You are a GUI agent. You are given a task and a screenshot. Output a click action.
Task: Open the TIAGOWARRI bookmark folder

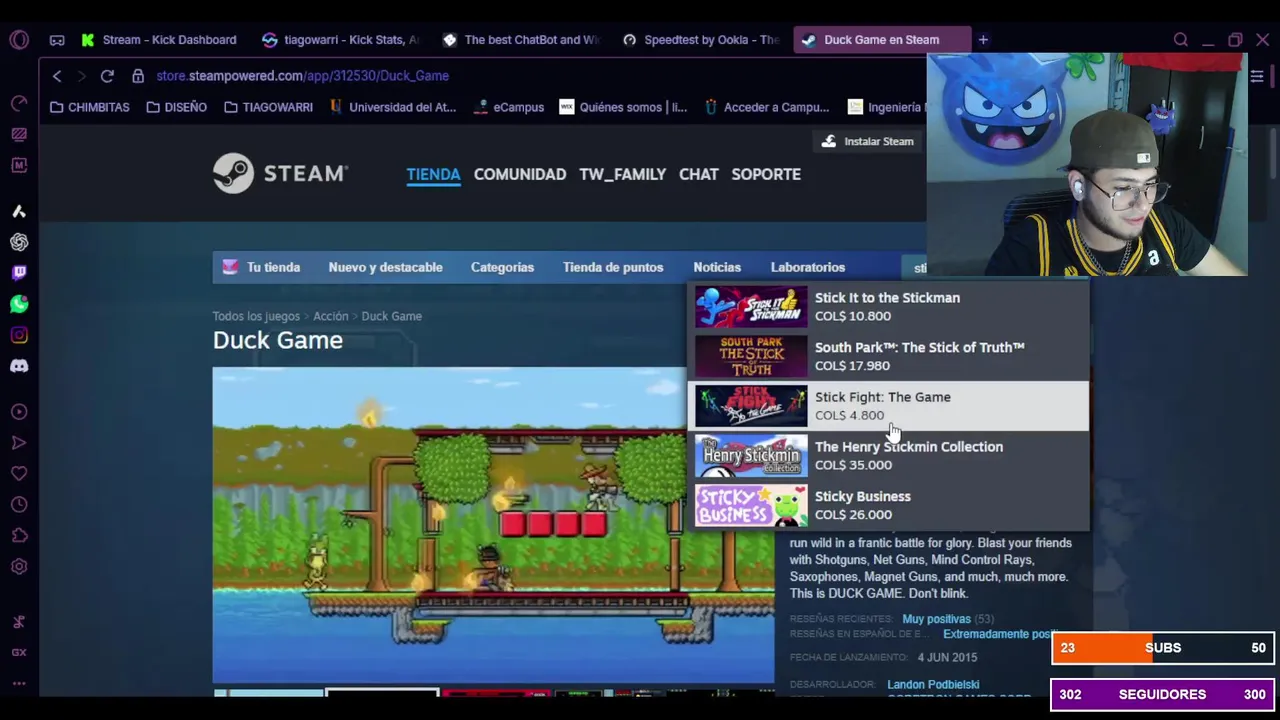point(268,107)
